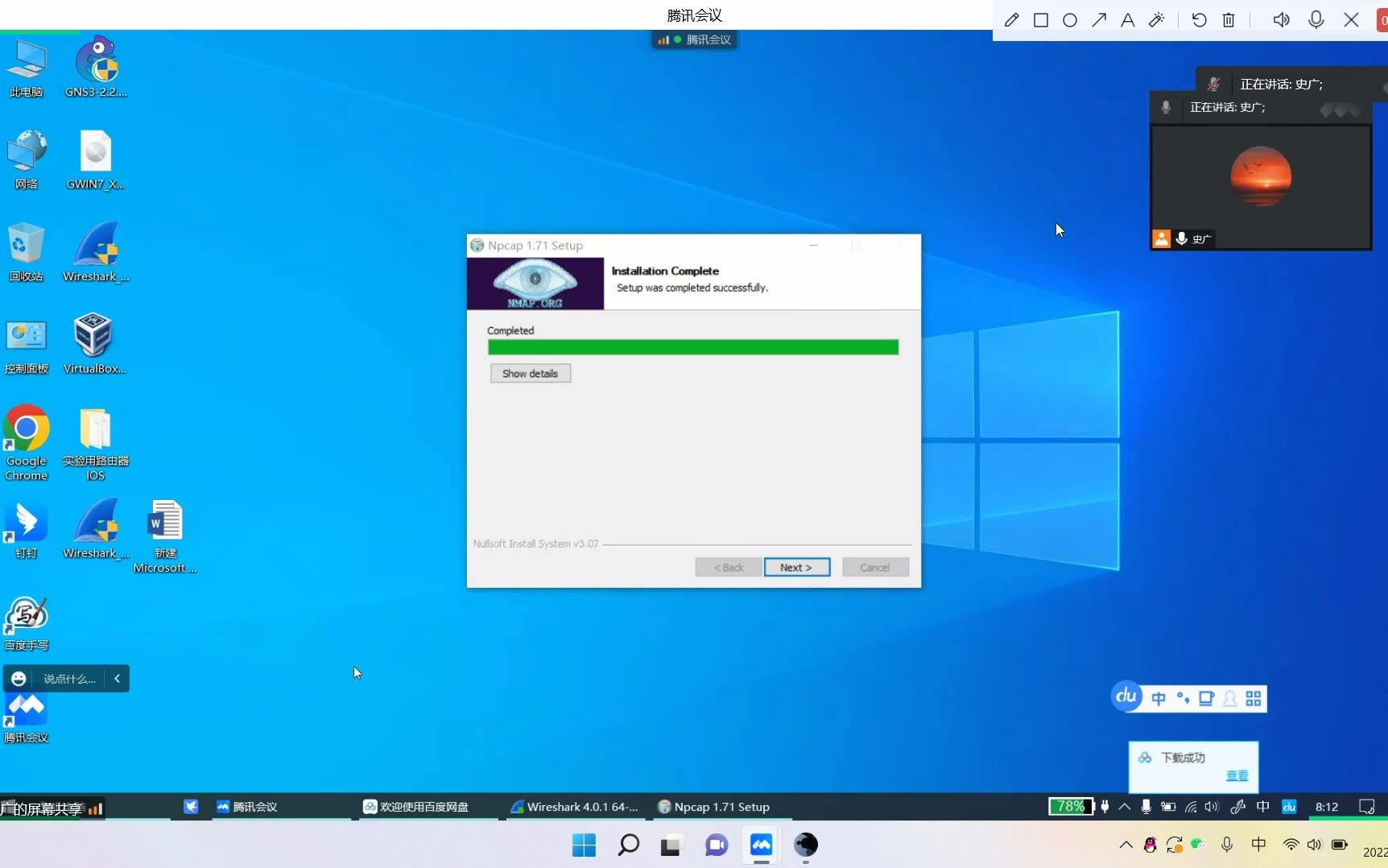Expand hidden icons in shared screen tray
Viewport: 1388px width, 868px height.
[1125, 807]
